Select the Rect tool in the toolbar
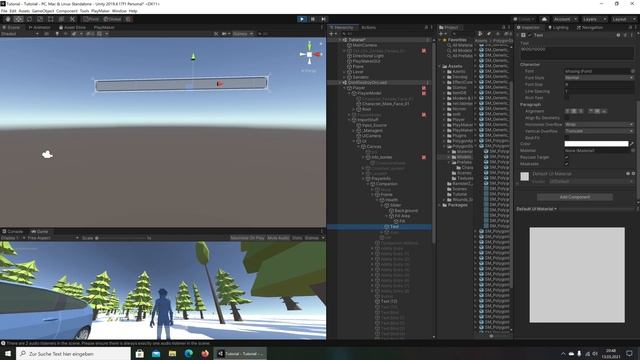Viewport: 640px width, 360px height. tap(51, 19)
